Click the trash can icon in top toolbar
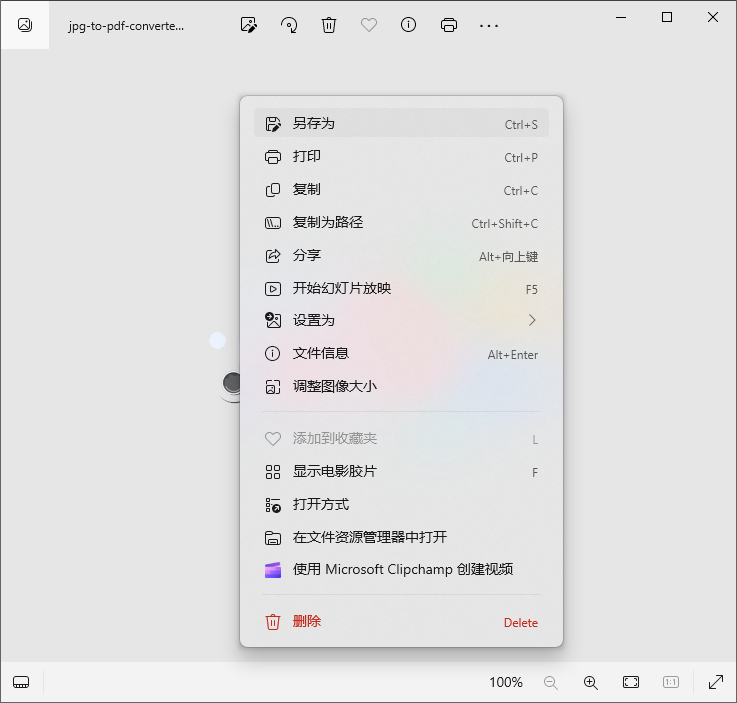This screenshot has height=703, width=737. pos(329,25)
